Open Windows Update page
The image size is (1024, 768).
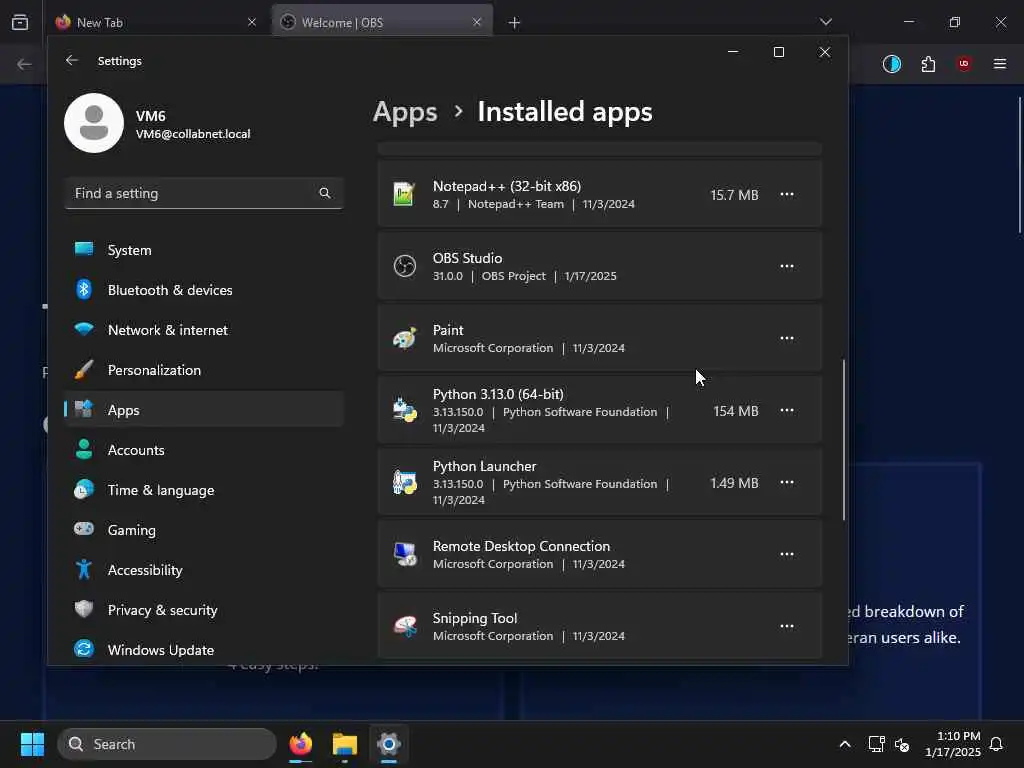pyautogui.click(x=203, y=650)
